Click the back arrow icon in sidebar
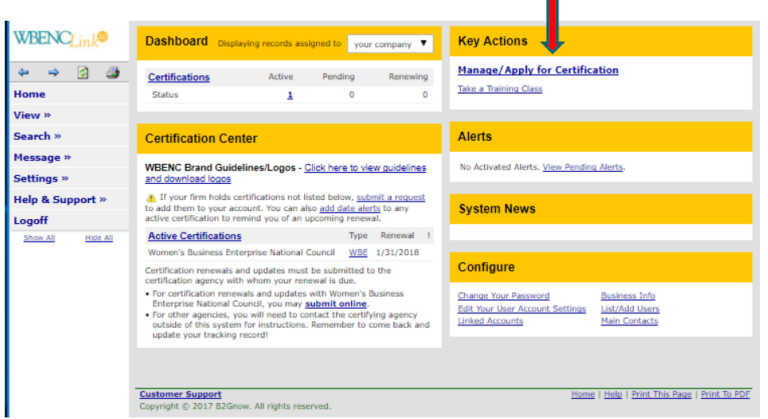The width and height of the screenshot is (768, 419). coord(24,73)
